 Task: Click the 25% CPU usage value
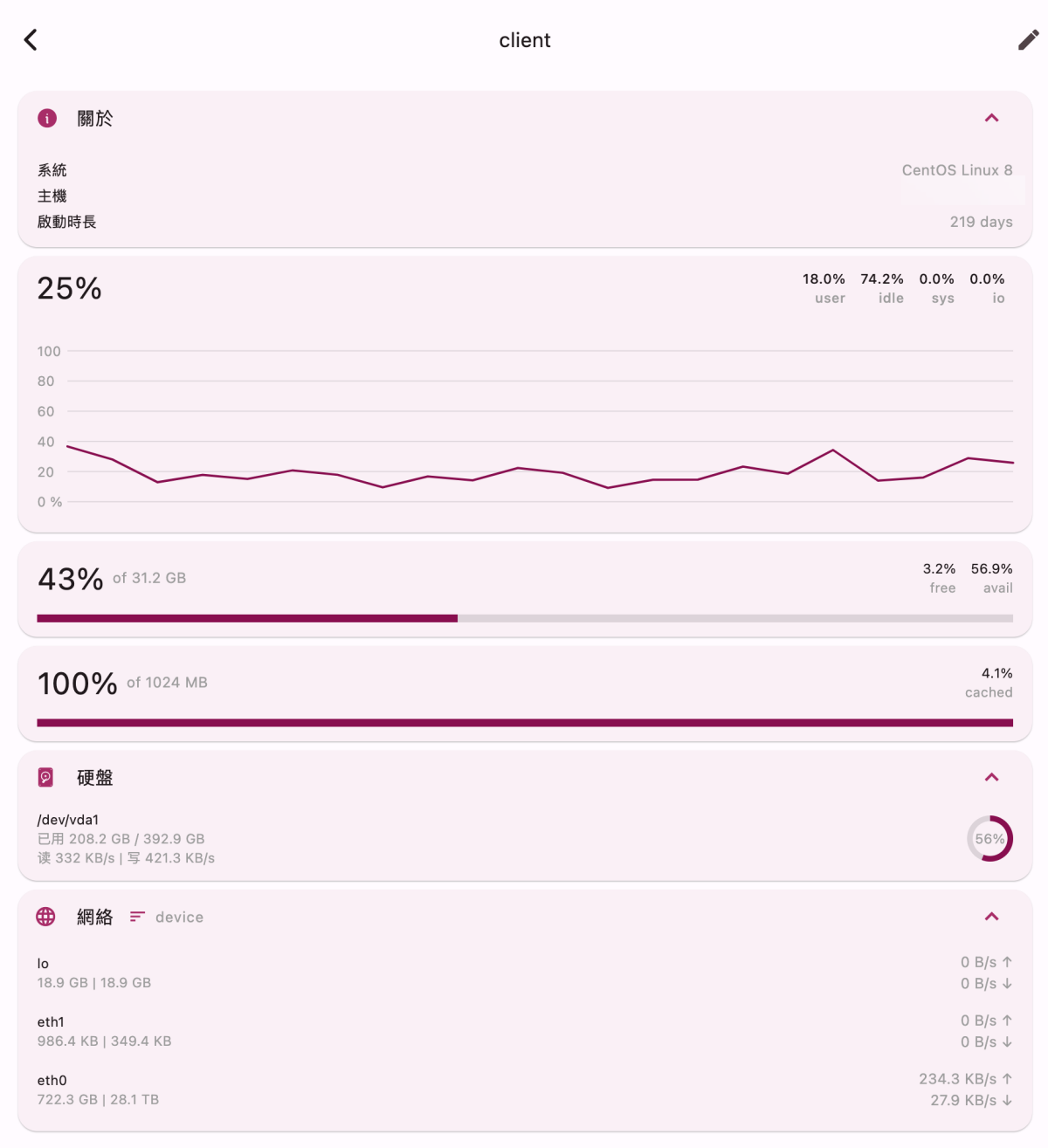point(70,289)
